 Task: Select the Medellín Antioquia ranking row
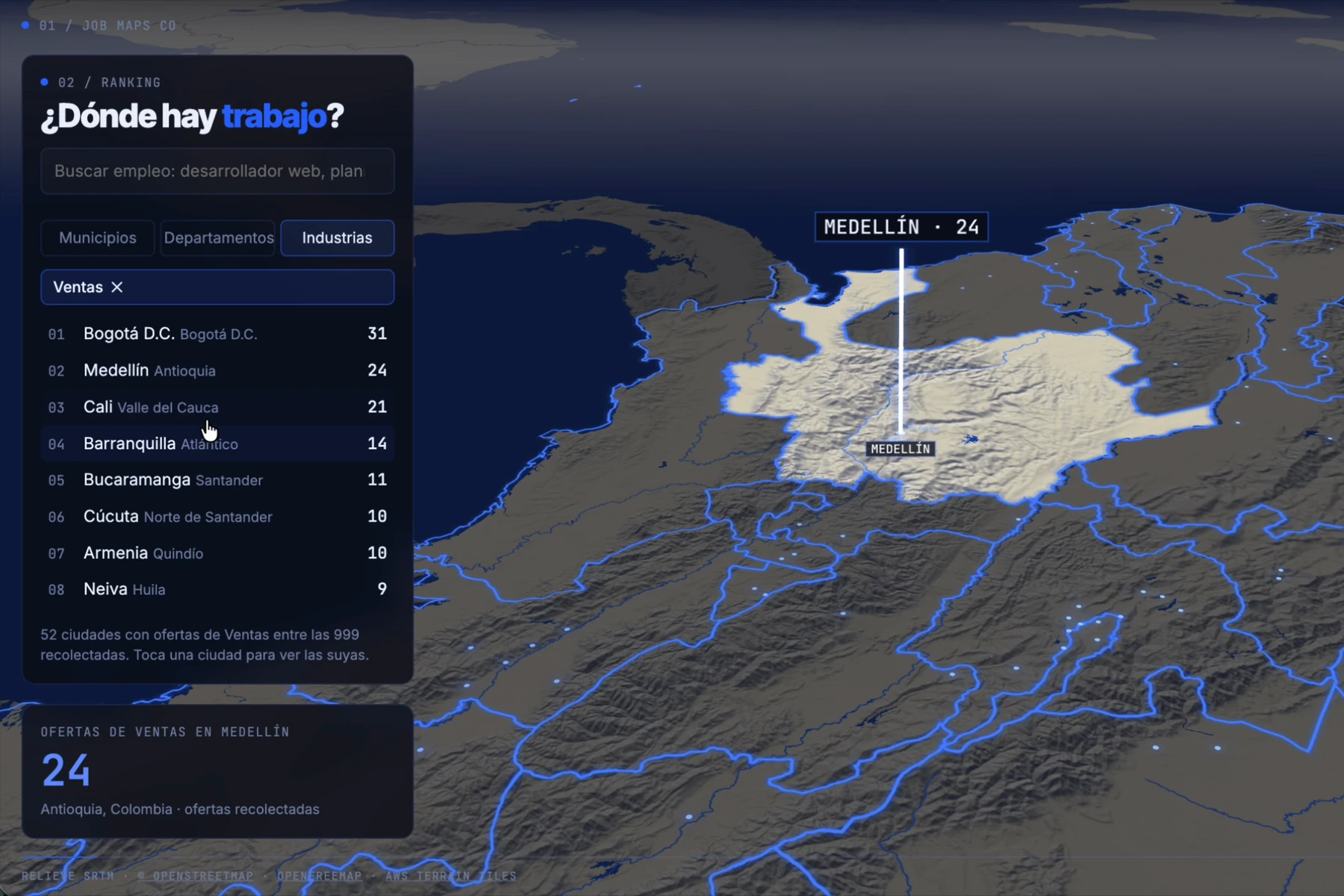(217, 370)
